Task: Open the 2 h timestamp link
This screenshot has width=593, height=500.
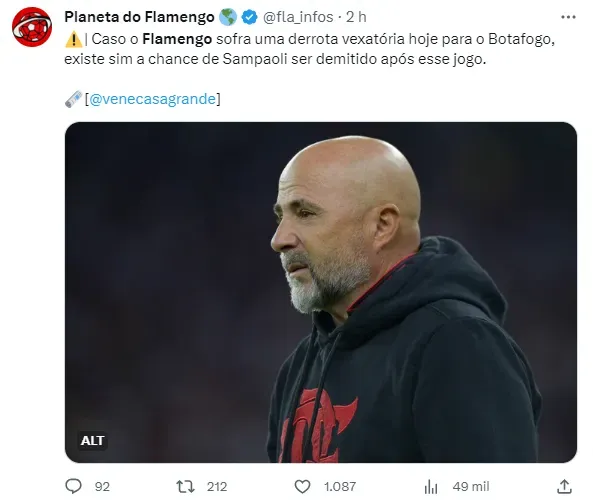Action: pyautogui.click(x=356, y=17)
